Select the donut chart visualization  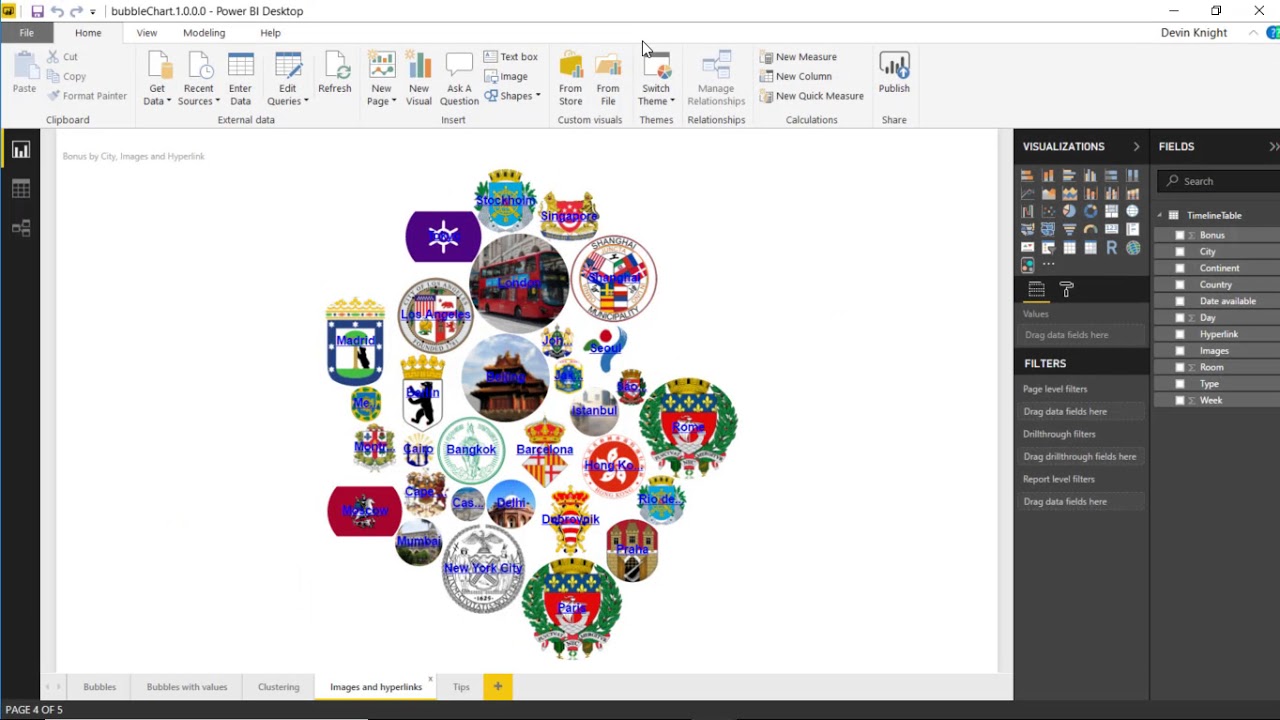tap(1090, 211)
